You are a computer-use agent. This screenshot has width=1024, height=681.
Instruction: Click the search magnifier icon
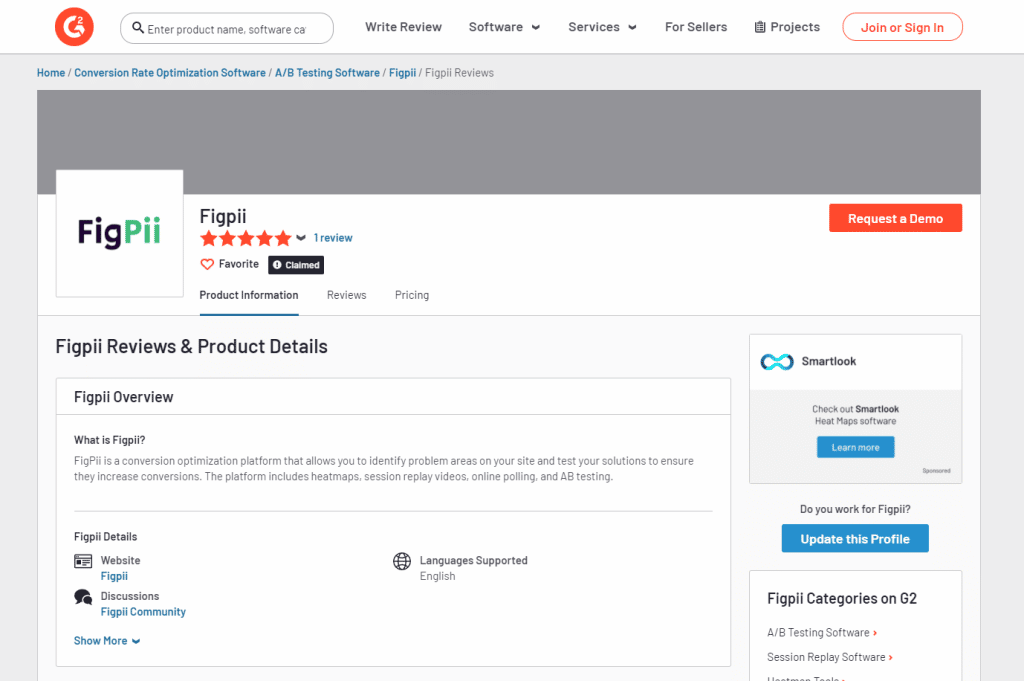coord(137,29)
